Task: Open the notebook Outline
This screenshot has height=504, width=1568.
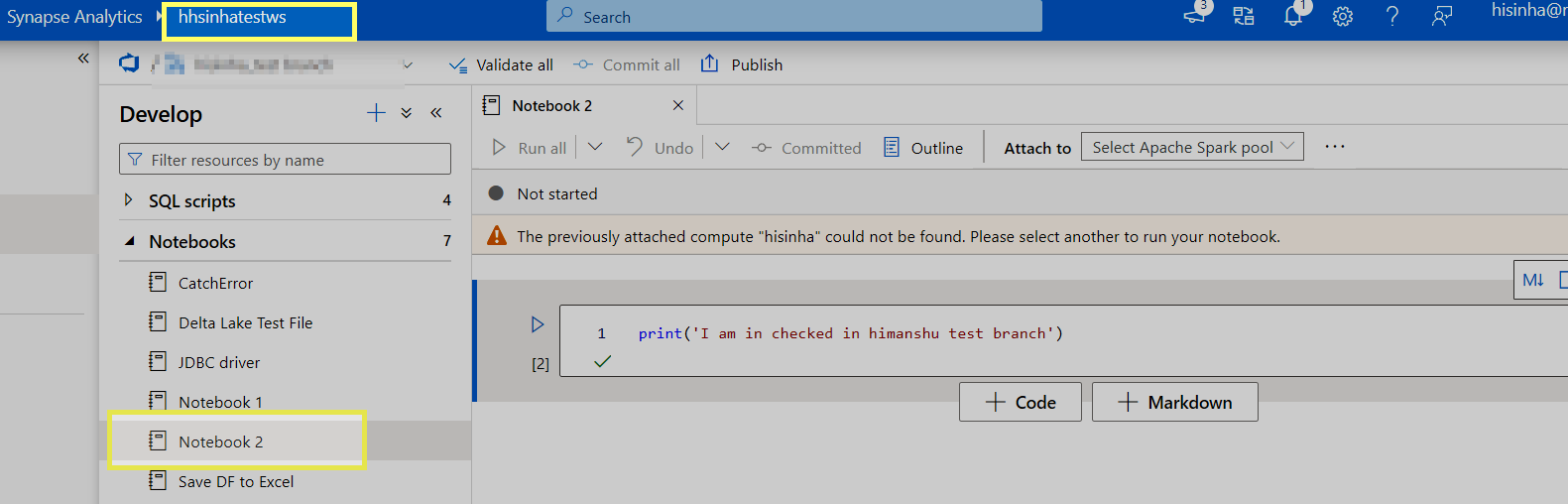Action: coord(923,148)
